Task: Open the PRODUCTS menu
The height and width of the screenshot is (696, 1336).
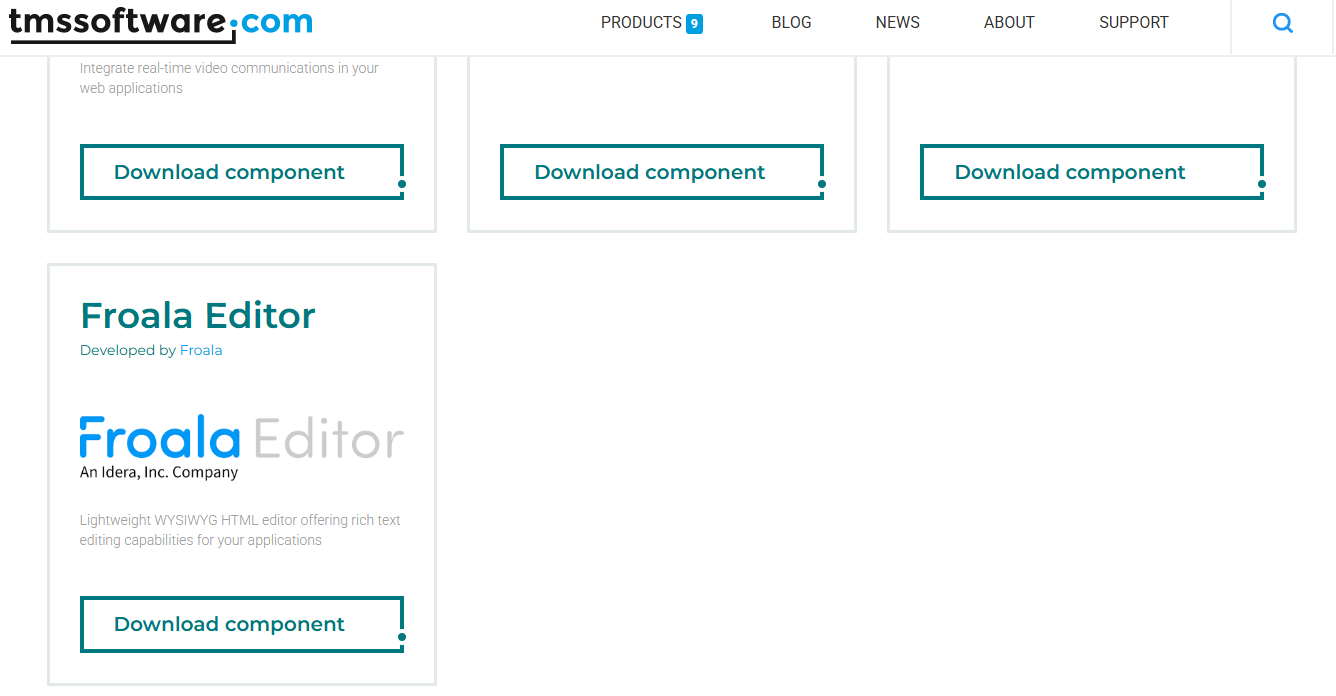Action: click(640, 22)
